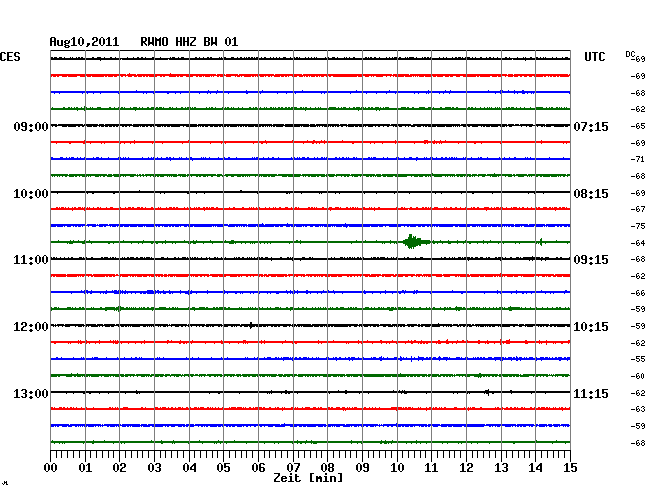Select the DC offset value -67
Screen dimensions: 650x494
click(638, 209)
